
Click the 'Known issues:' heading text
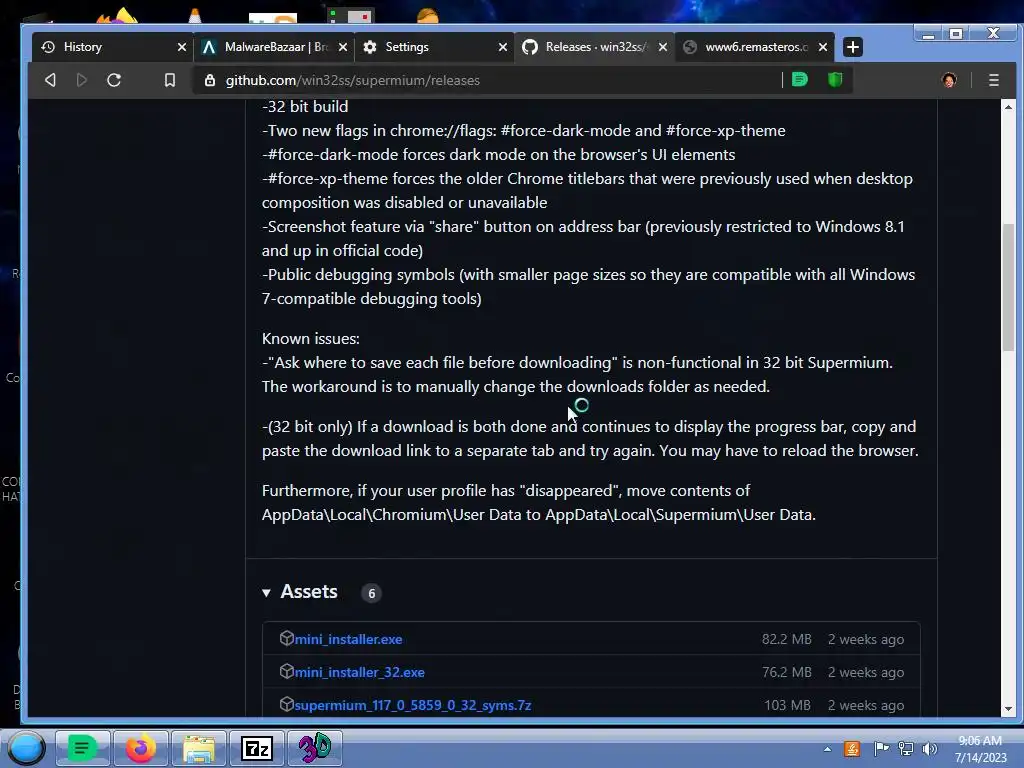click(x=311, y=339)
